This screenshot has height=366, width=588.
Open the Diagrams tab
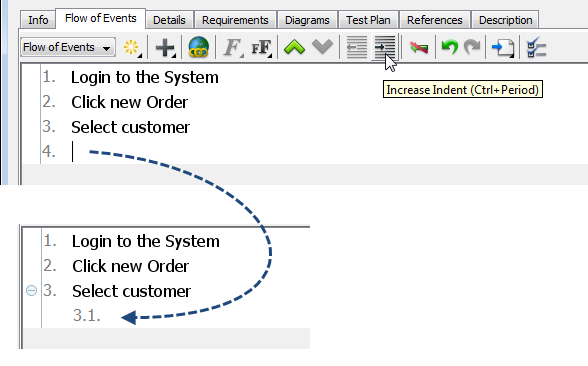(x=307, y=20)
